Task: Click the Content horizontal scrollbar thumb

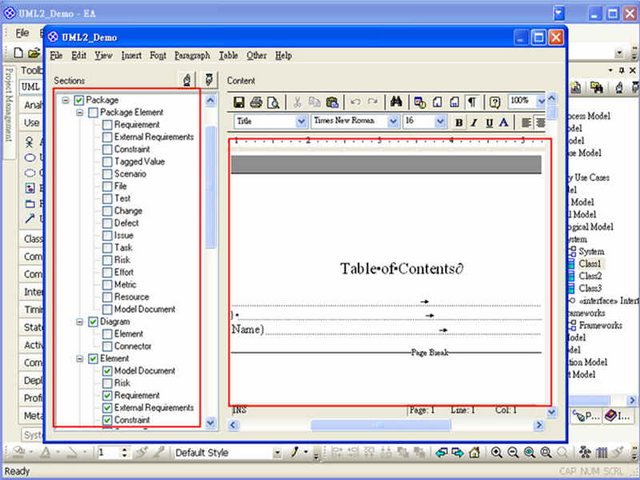Action: [x=381, y=425]
